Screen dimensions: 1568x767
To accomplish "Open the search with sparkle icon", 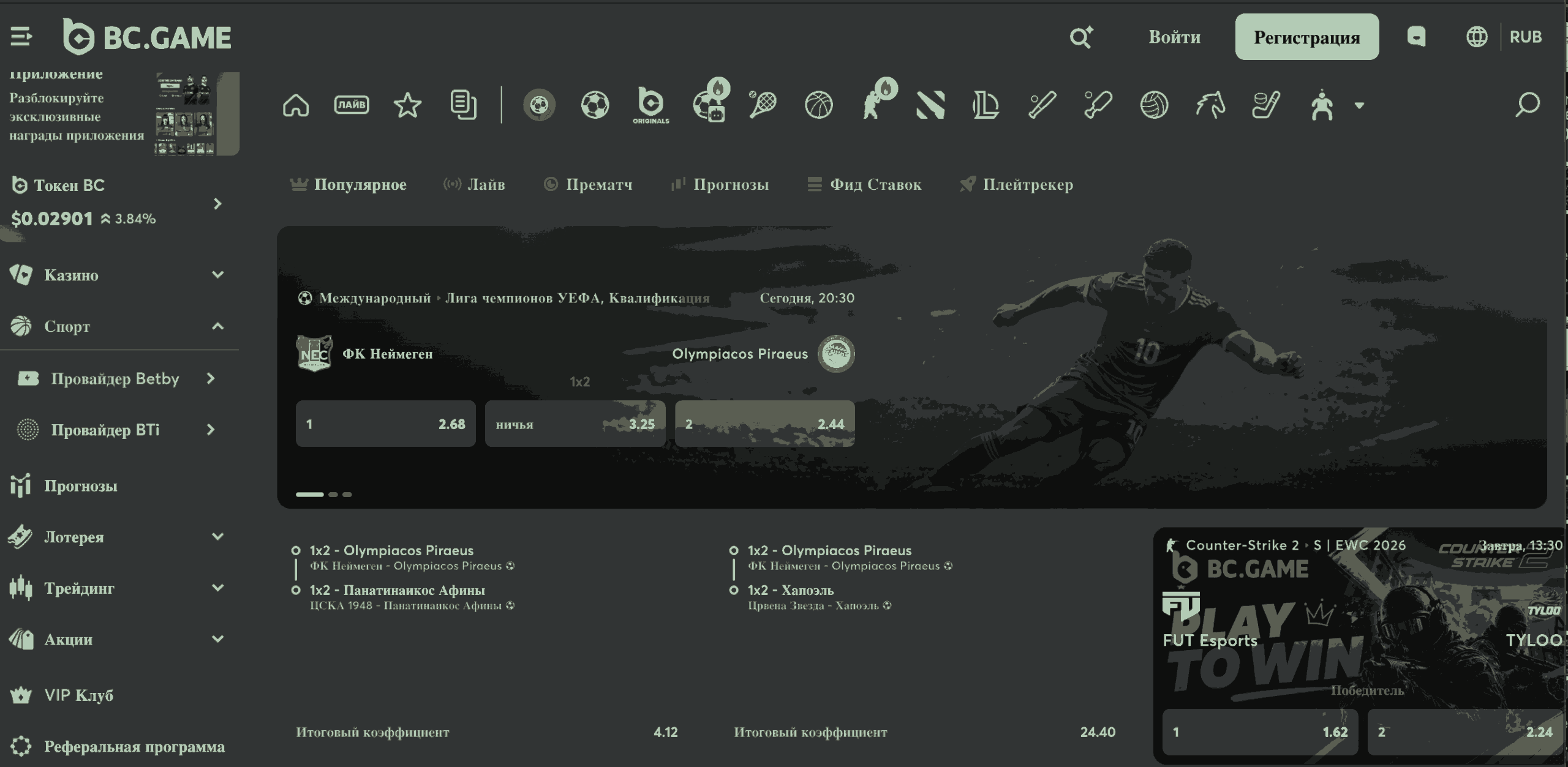I will (1081, 37).
